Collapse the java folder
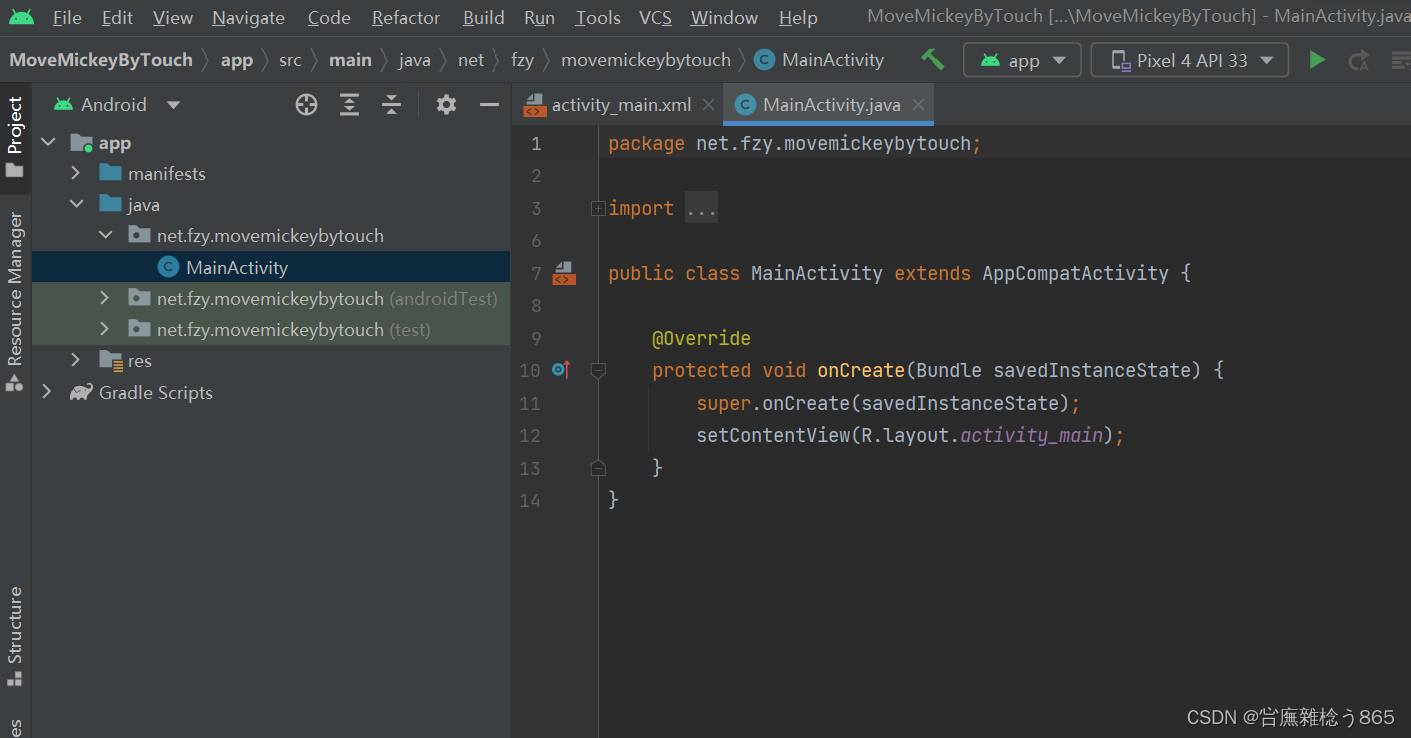Viewport: 1411px width, 738px height. [x=76, y=204]
